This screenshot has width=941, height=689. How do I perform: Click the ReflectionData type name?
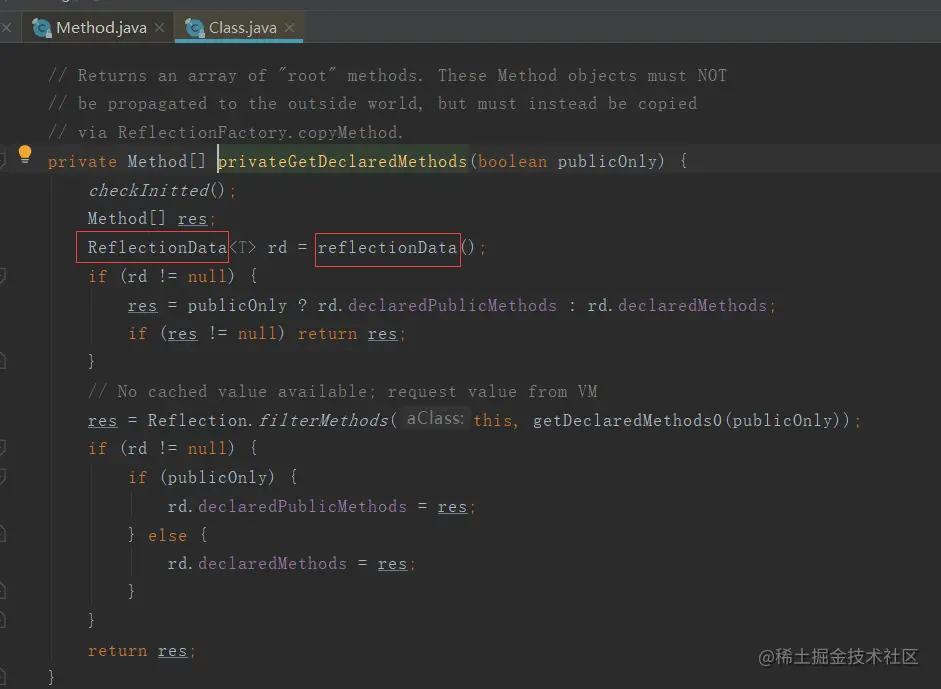(157, 247)
